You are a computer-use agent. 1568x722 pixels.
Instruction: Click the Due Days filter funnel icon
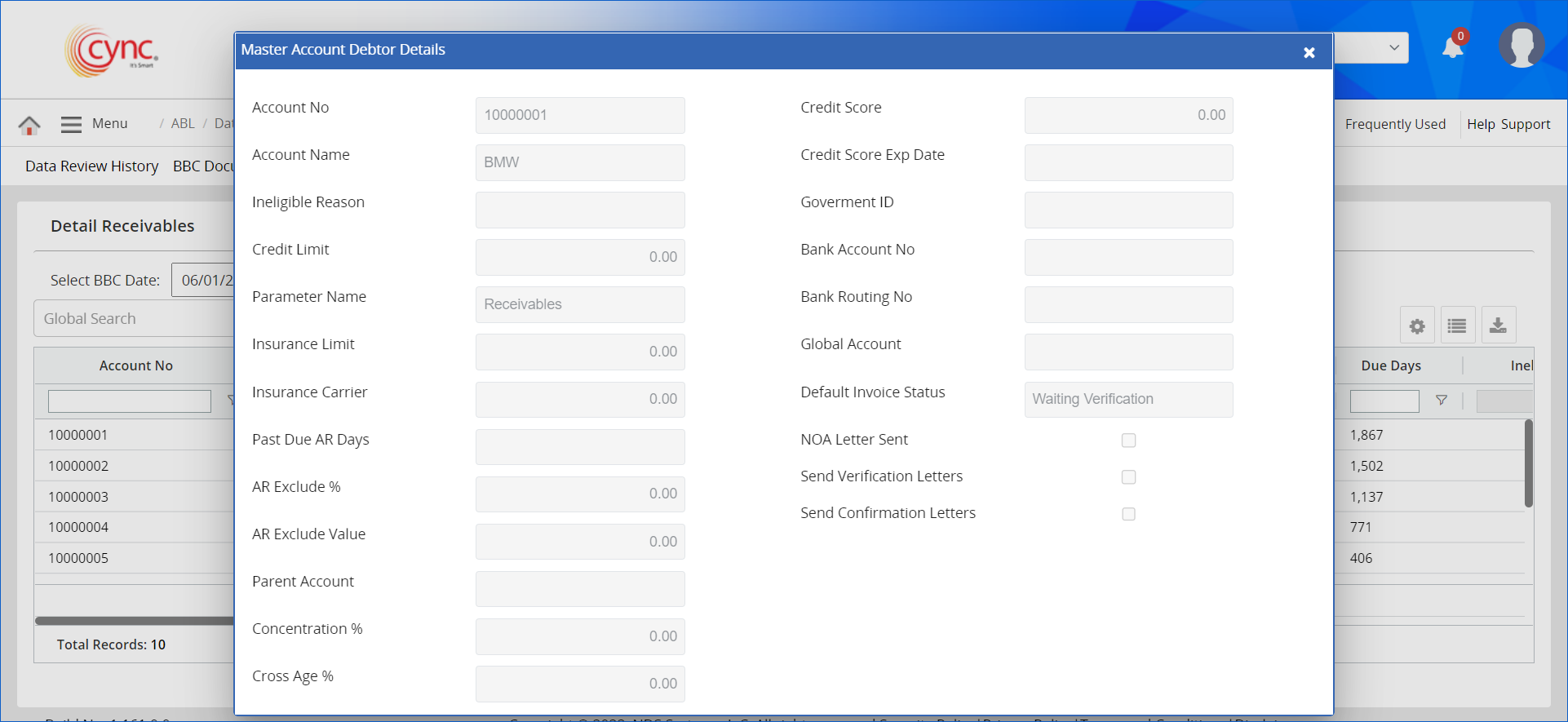1442,401
